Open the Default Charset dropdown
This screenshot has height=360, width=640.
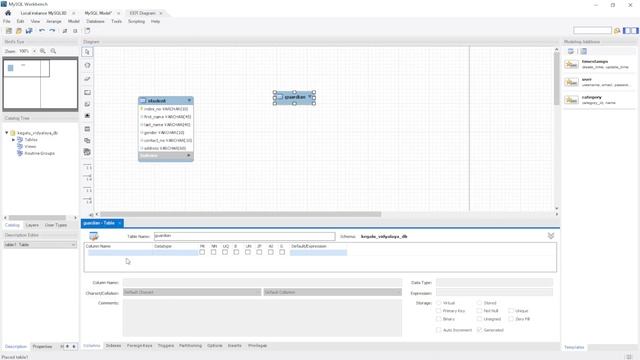tap(192, 292)
